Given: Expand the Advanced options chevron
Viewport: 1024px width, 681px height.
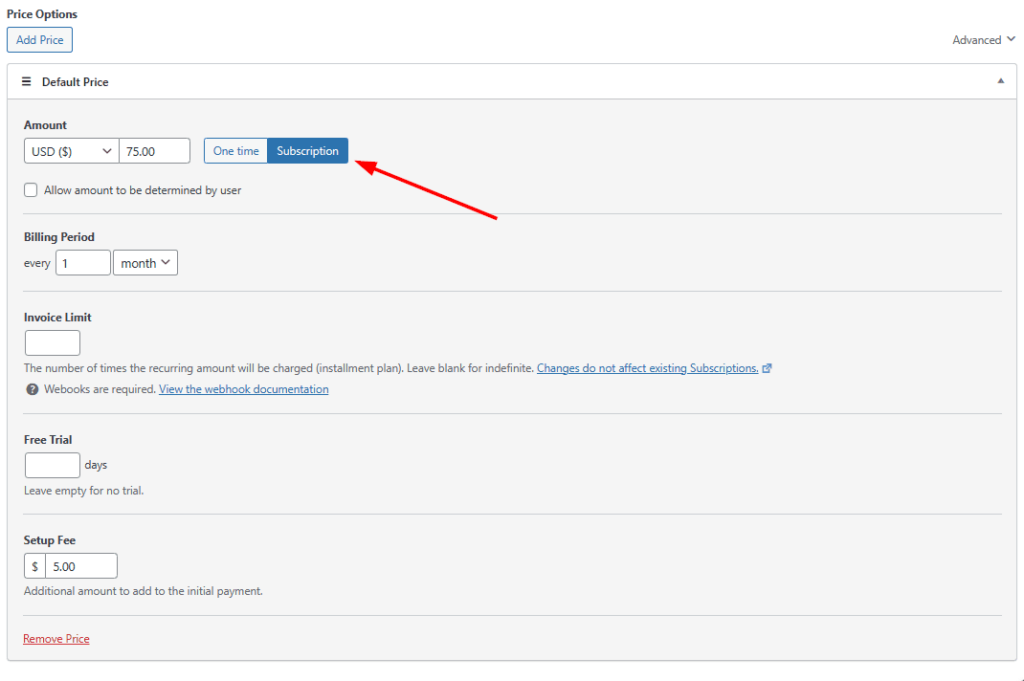Looking at the screenshot, I should [x=1011, y=40].
